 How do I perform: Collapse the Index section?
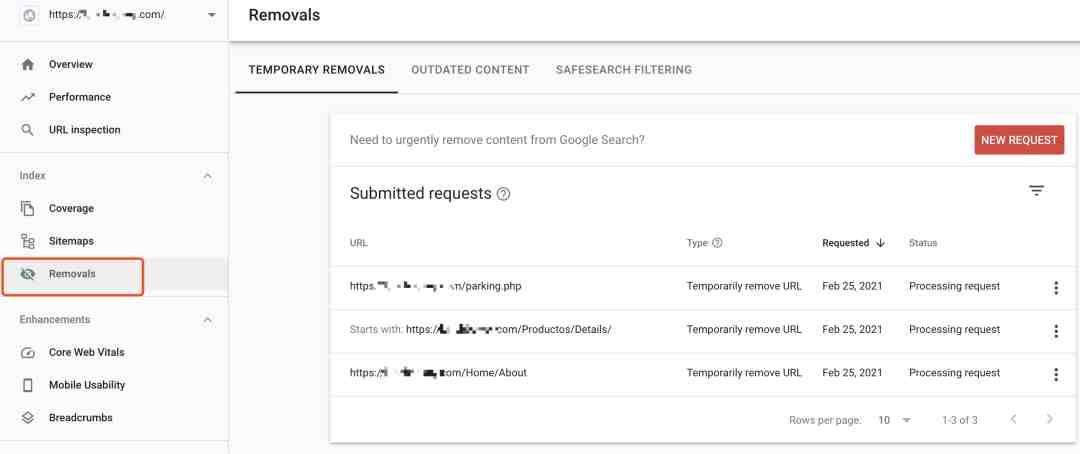[207, 176]
